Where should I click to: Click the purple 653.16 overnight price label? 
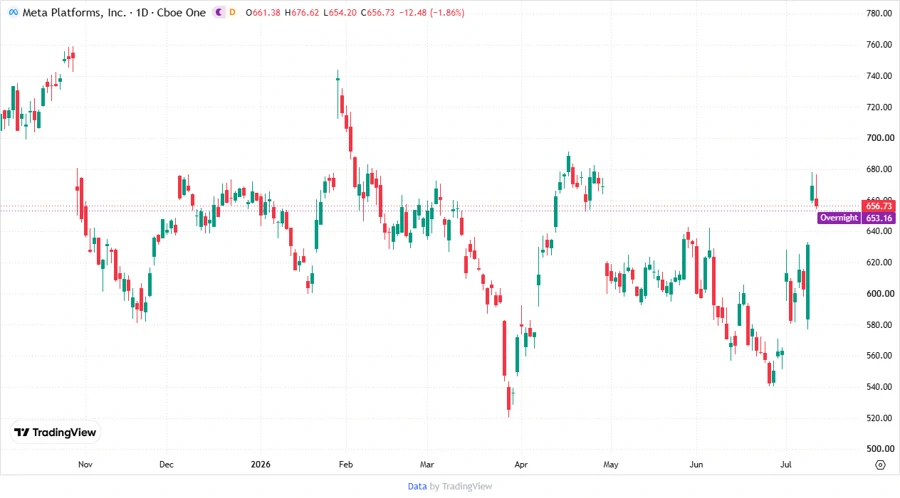click(x=879, y=218)
